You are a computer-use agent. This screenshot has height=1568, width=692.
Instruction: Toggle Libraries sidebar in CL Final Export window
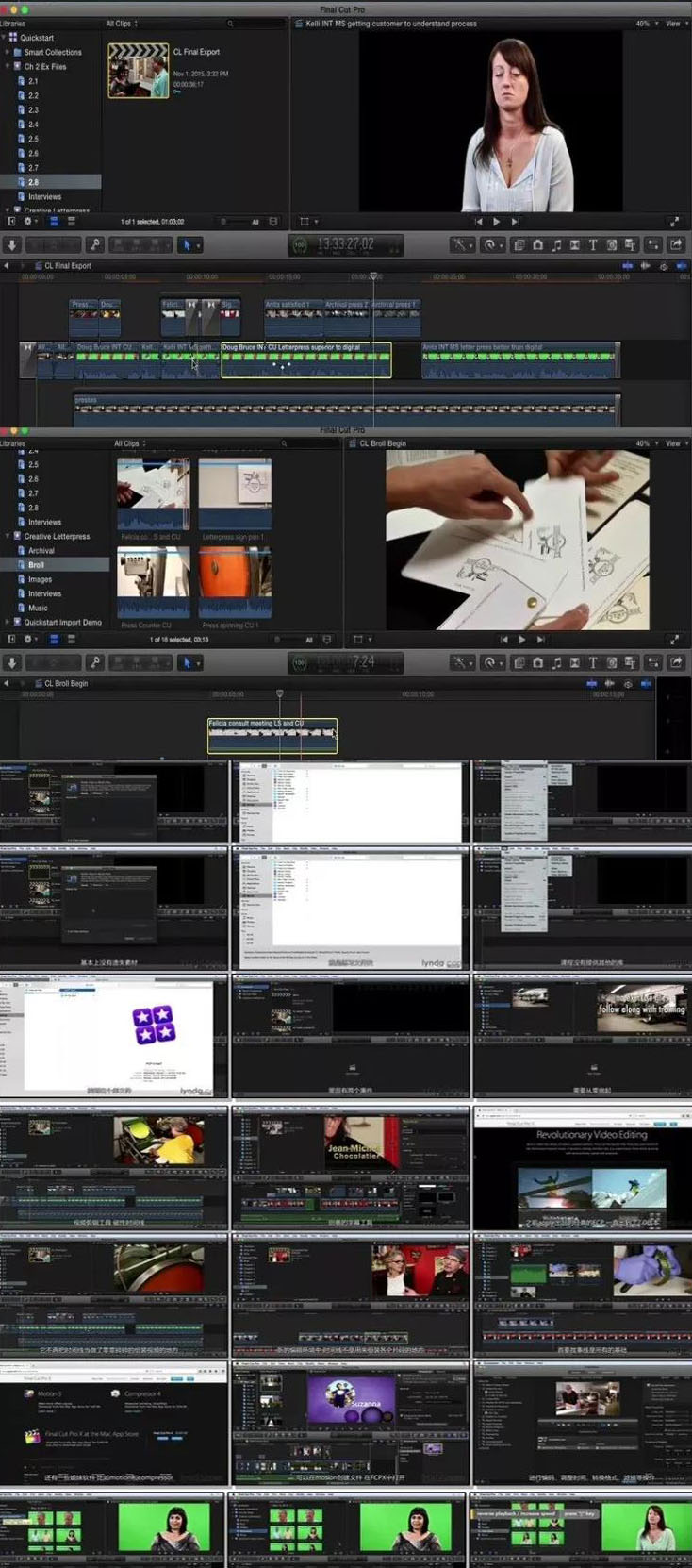point(11,222)
